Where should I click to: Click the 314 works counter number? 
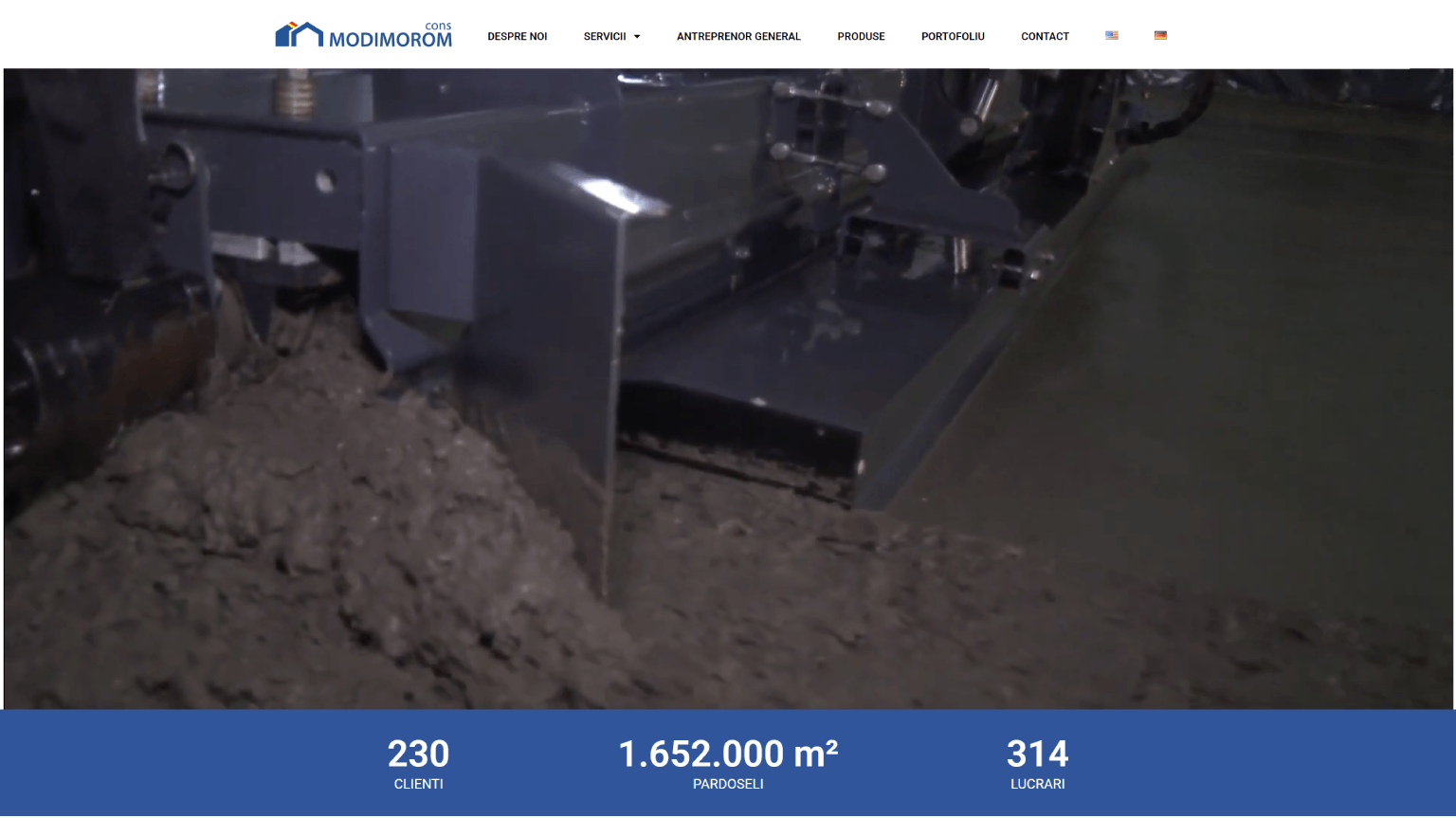[1037, 754]
